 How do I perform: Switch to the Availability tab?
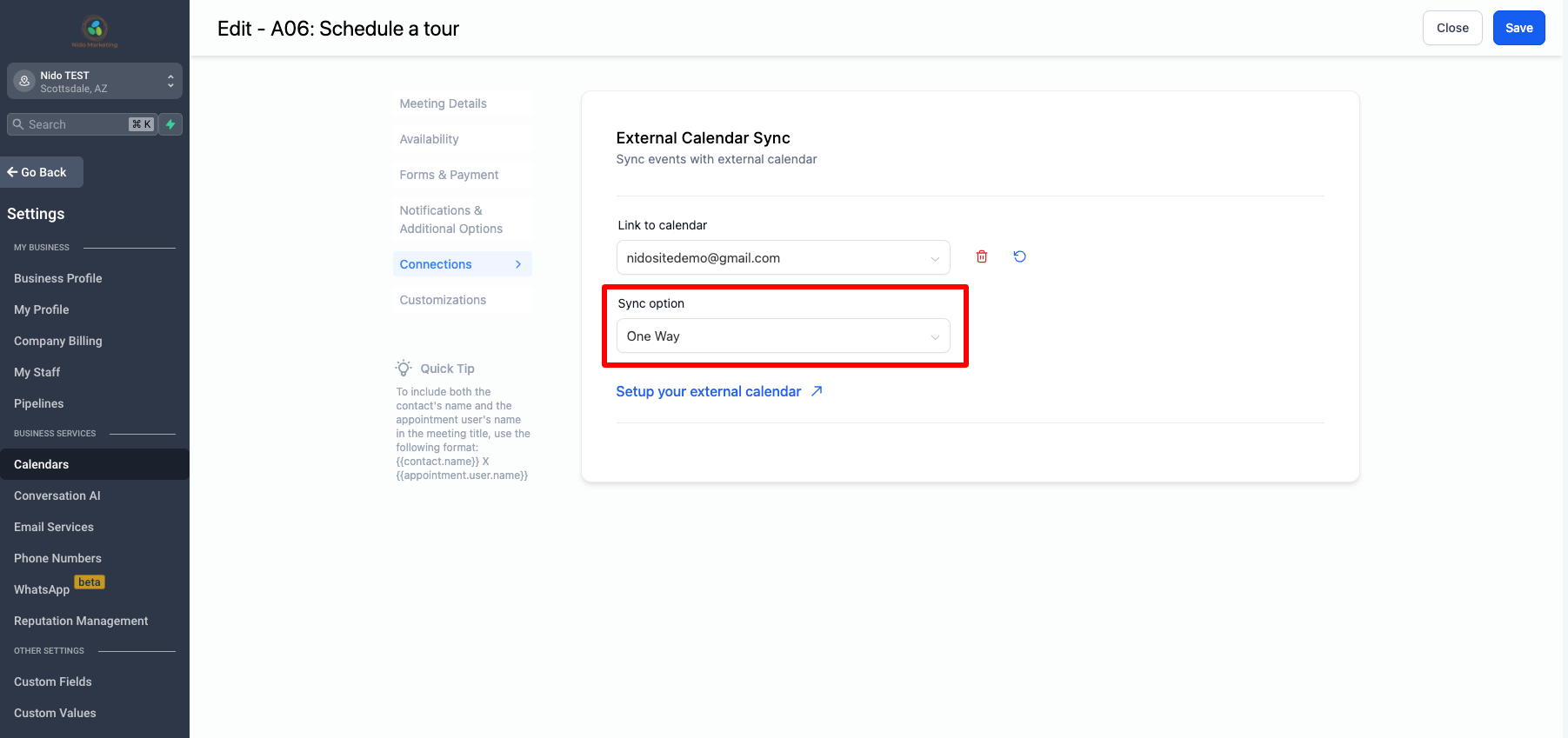click(462, 139)
